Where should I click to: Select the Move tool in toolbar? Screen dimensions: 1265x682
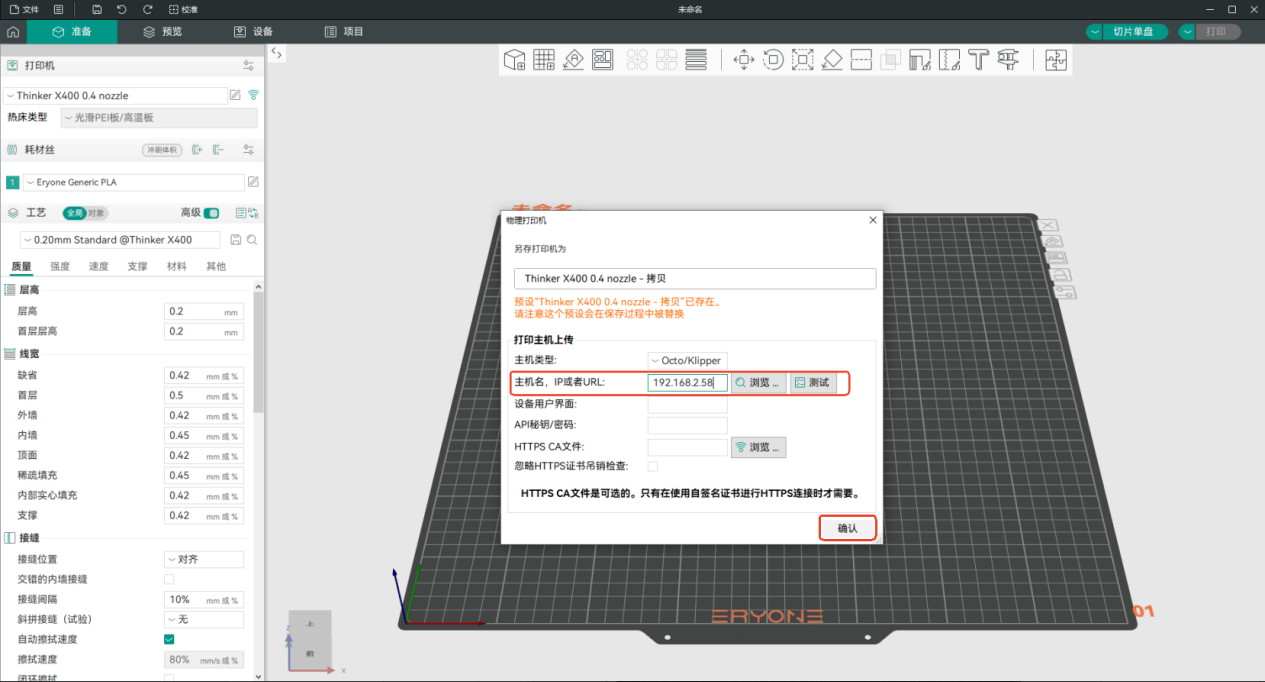coord(744,60)
